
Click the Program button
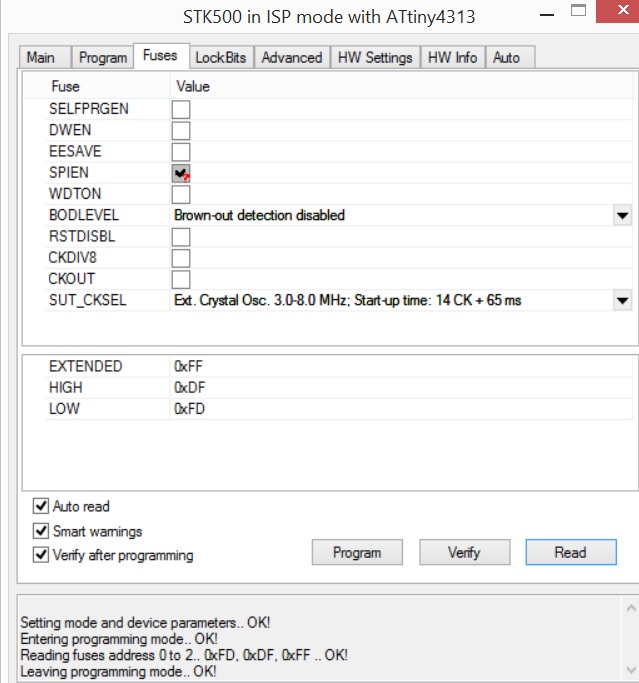click(357, 552)
